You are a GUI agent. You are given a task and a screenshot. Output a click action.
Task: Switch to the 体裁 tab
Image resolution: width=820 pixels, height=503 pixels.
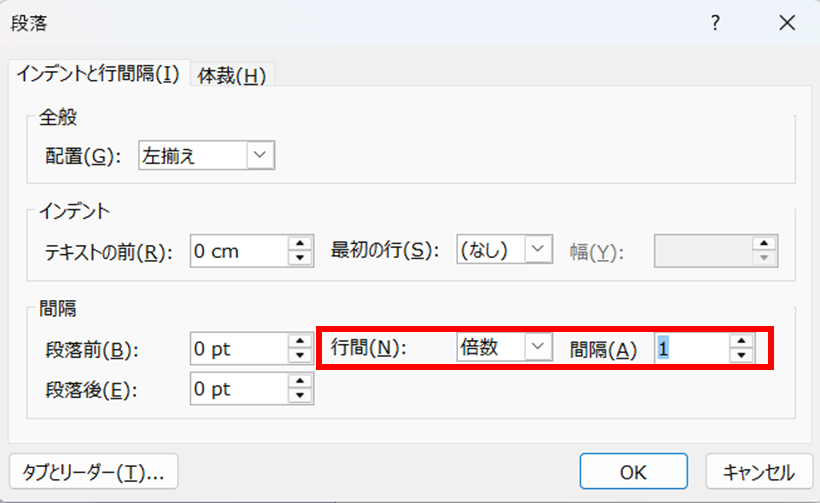point(232,75)
